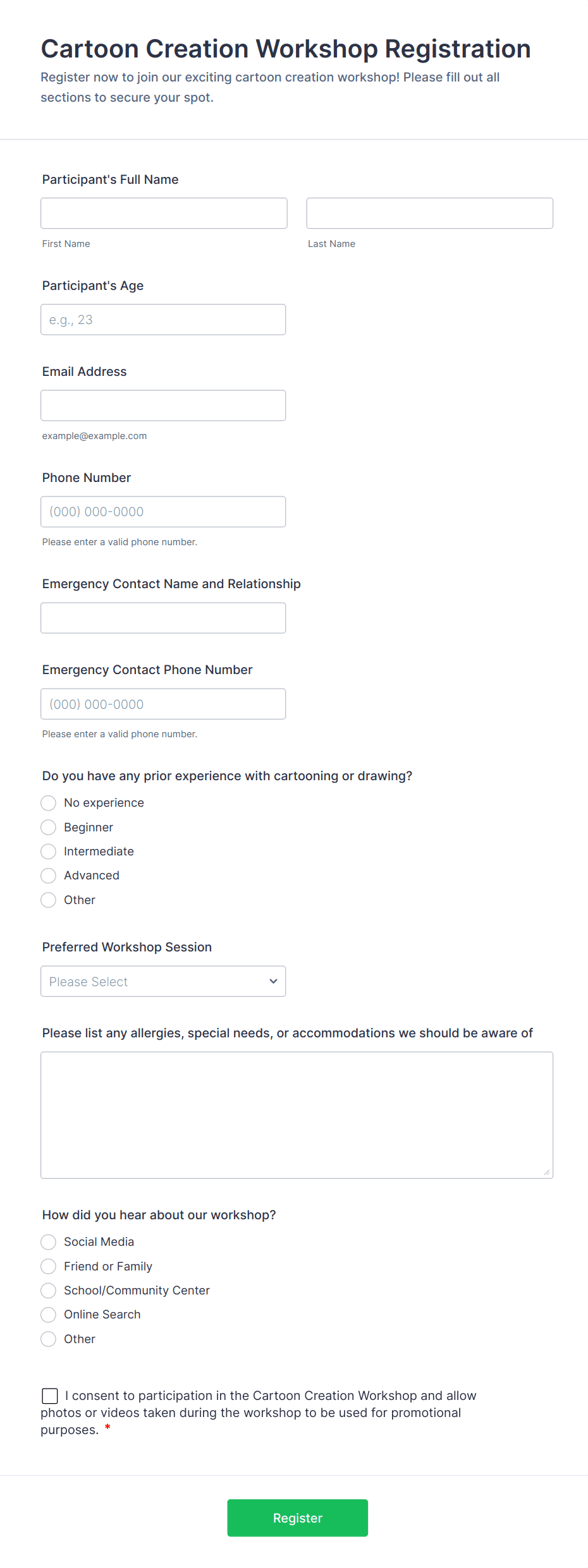Click the Phone Number field
The height and width of the screenshot is (1568, 588).
(x=162, y=511)
